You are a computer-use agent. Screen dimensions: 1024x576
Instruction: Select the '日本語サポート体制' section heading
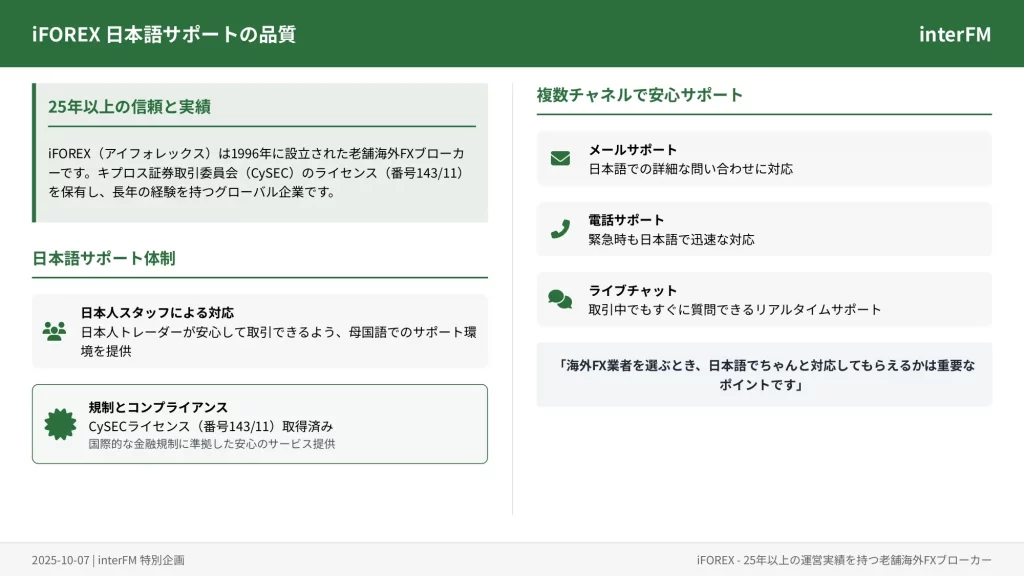pos(104,258)
